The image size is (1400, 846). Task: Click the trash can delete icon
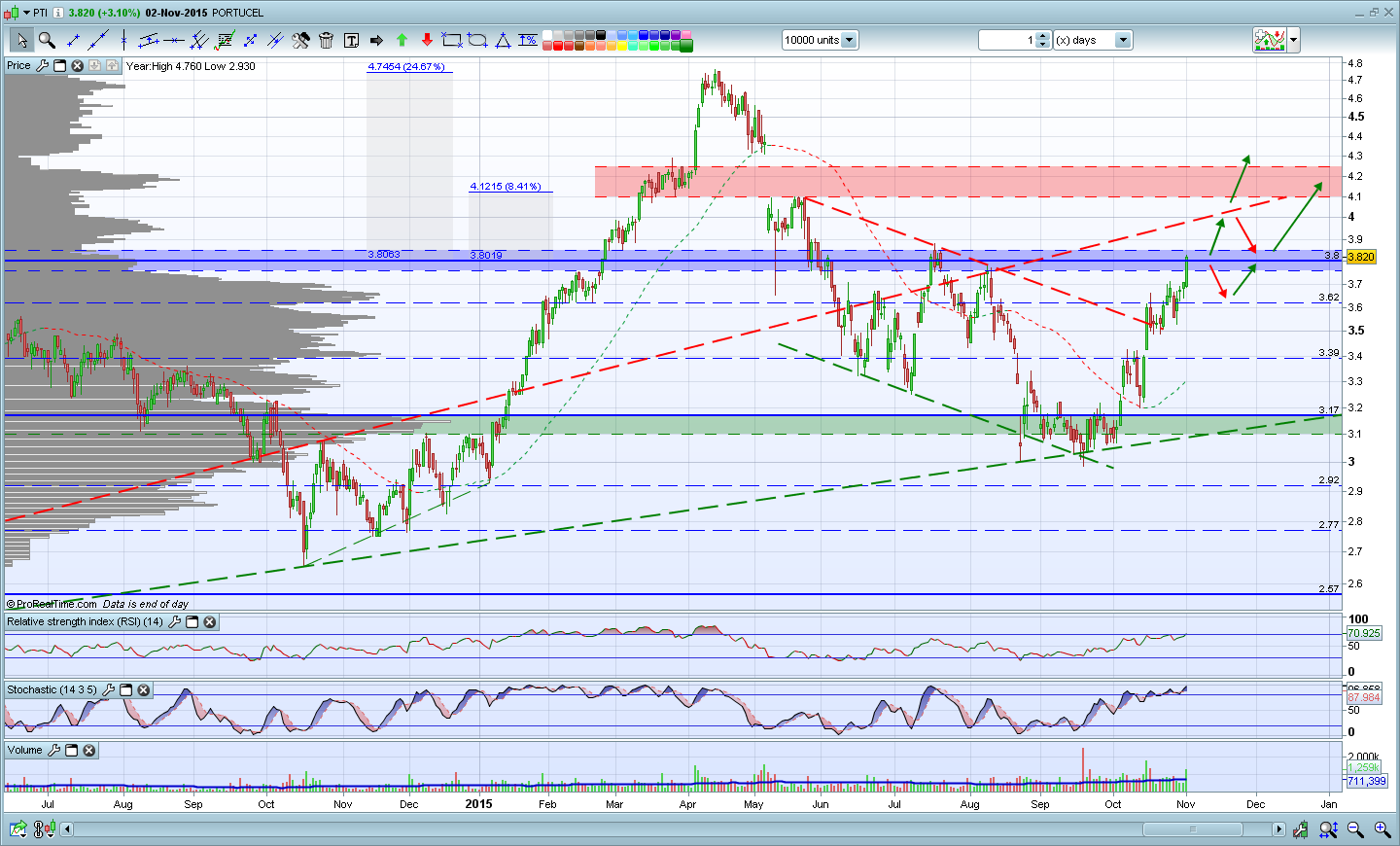pyautogui.click(x=326, y=40)
